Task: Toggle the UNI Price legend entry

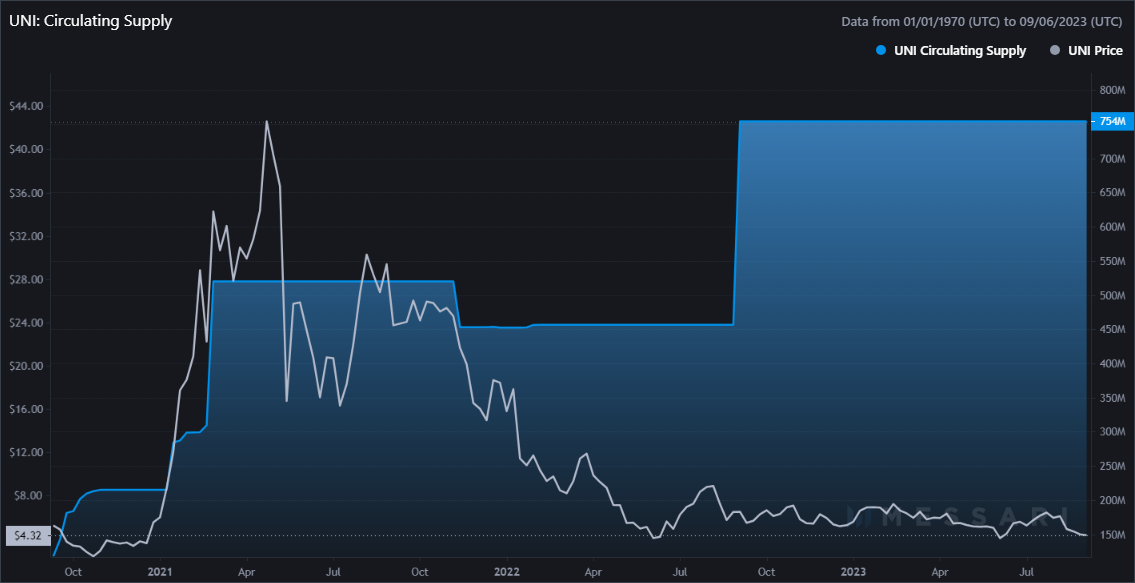Action: pyautogui.click(x=1086, y=51)
